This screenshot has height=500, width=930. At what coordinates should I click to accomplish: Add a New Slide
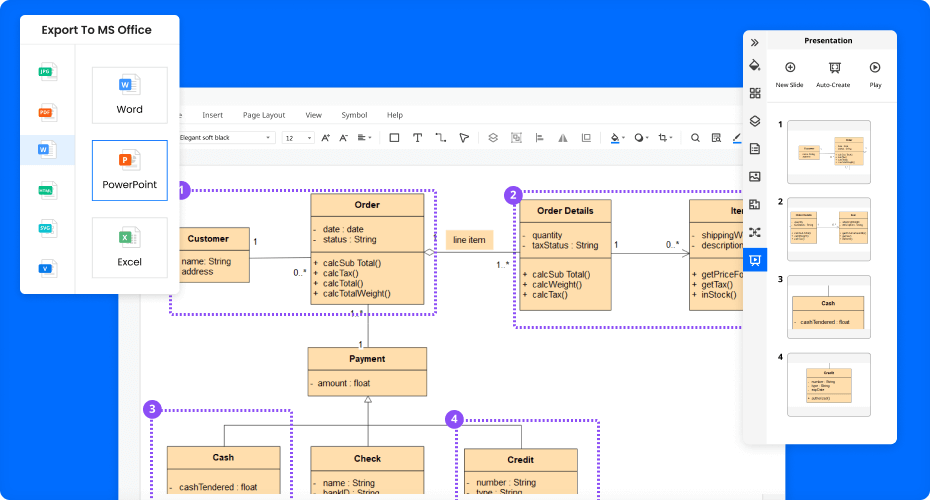(x=789, y=74)
